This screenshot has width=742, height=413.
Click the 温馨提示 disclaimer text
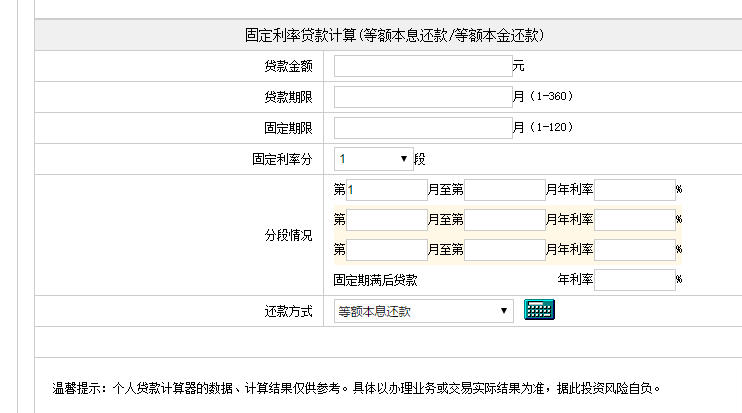coord(356,389)
